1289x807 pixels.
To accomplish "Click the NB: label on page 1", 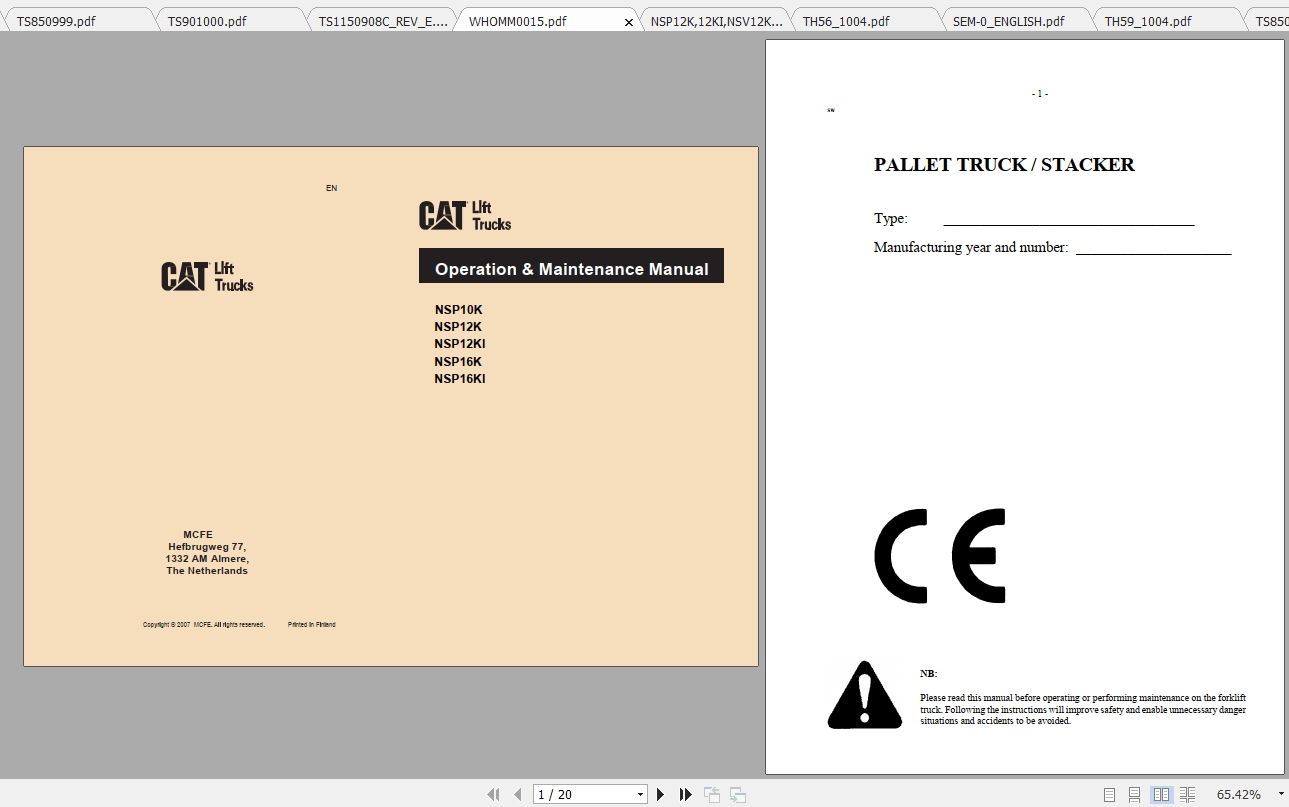I will pos(929,674).
